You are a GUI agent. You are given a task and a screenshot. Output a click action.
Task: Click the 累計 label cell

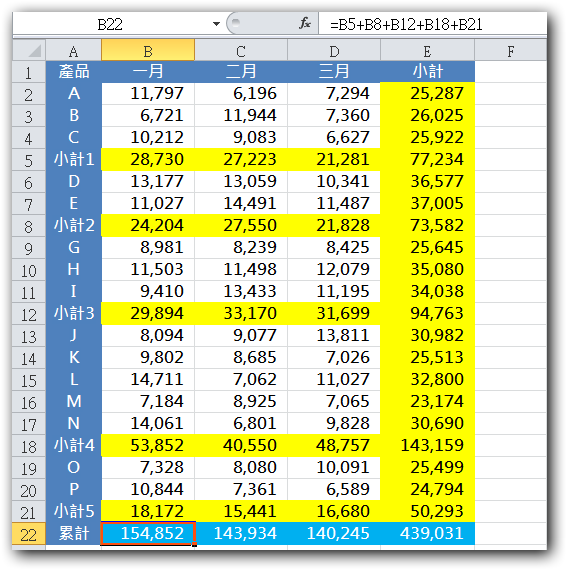[73, 534]
